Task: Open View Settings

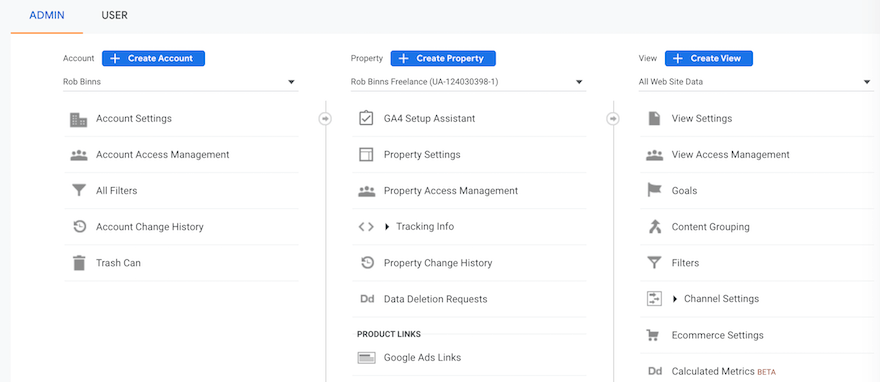Action: point(702,119)
